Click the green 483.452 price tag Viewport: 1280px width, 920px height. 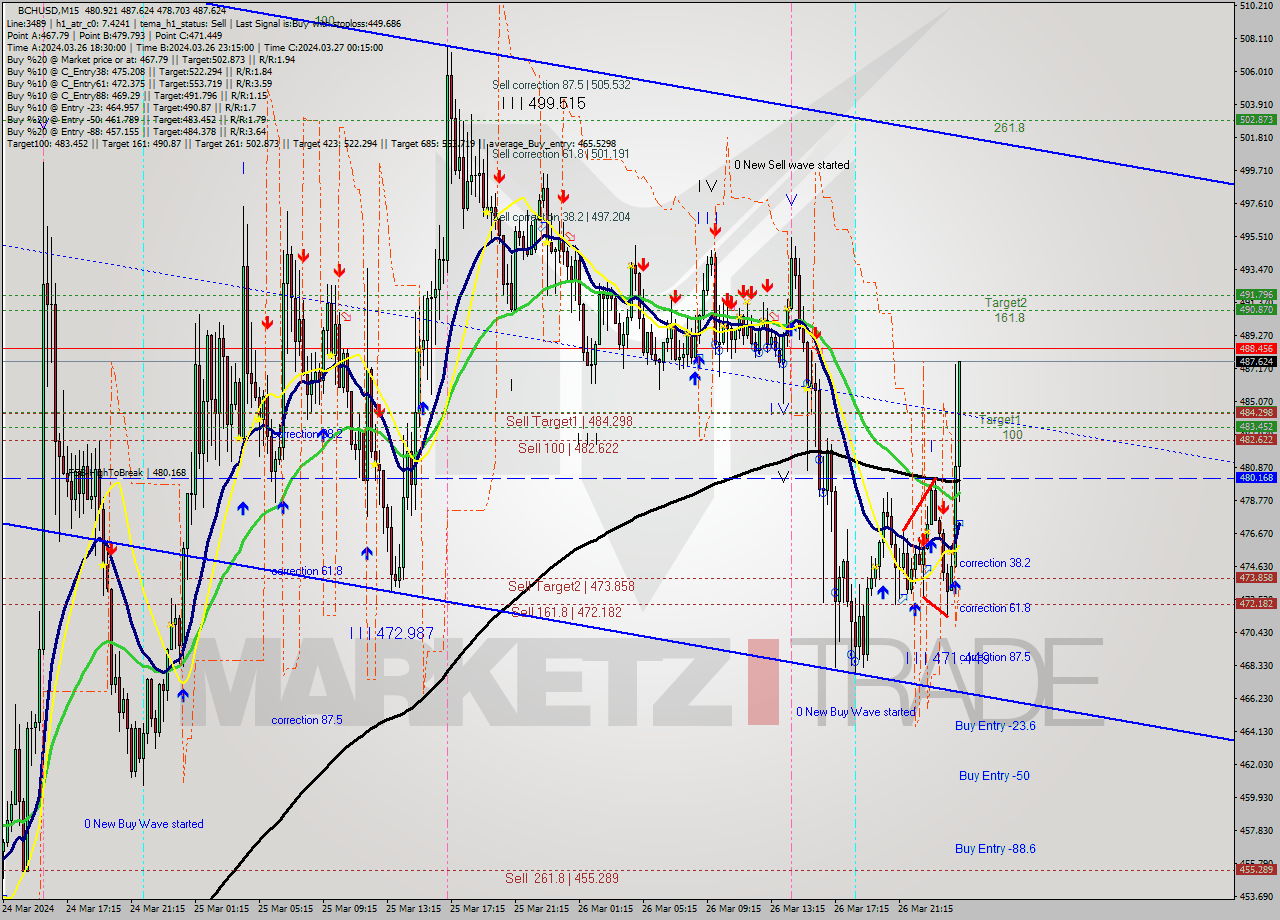[1256, 426]
